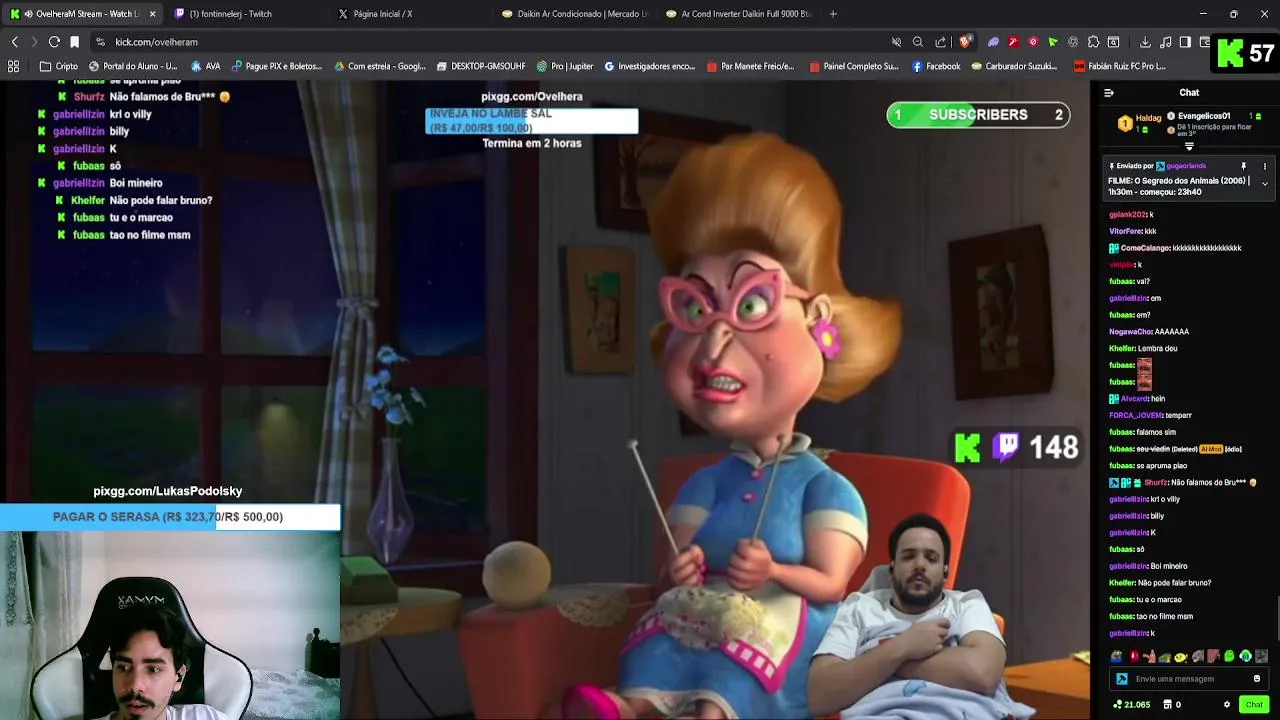Insert the red emote from quick emotes
Viewport: 1280px width, 720px height.
[1133, 657]
